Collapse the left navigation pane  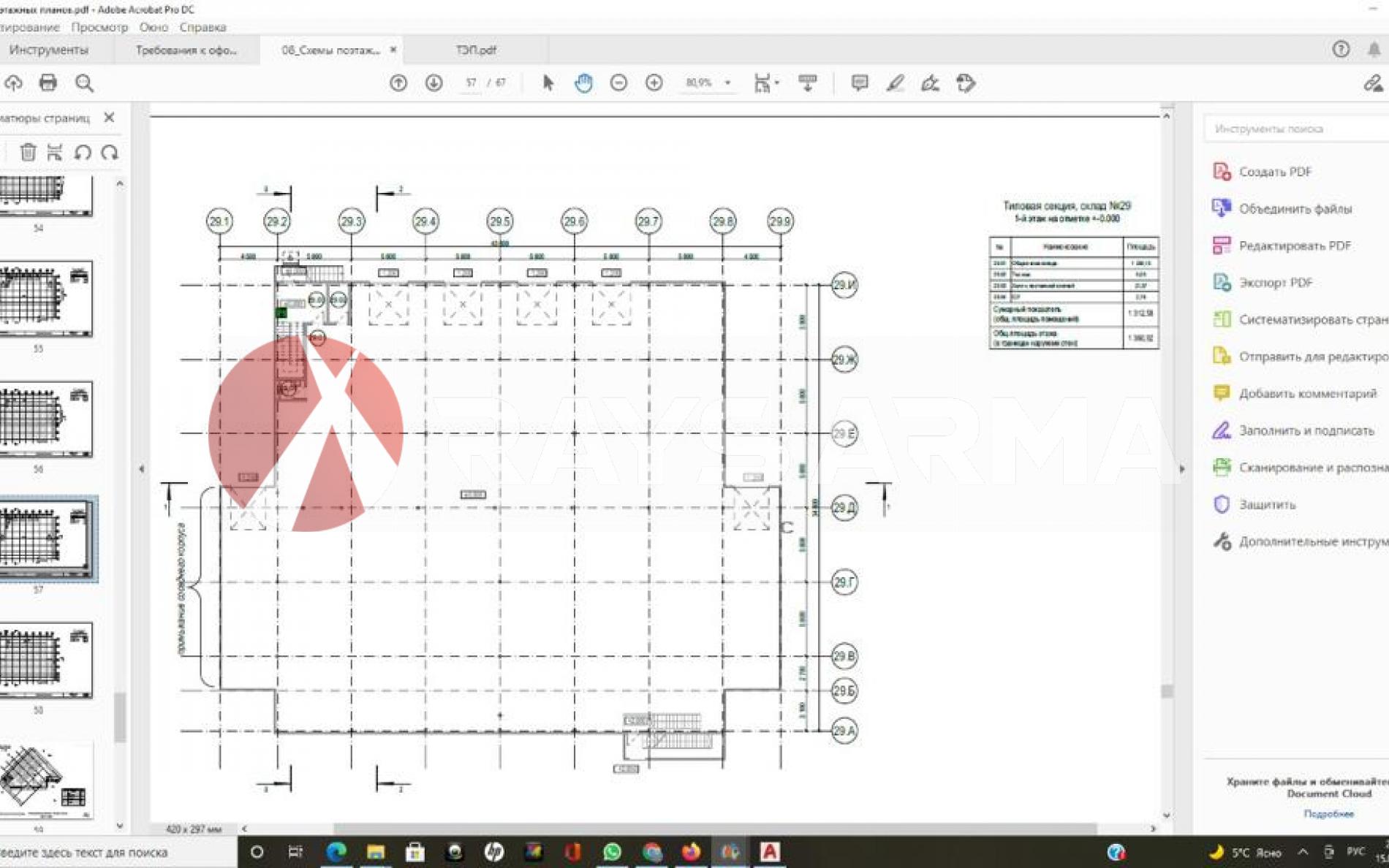141,469
